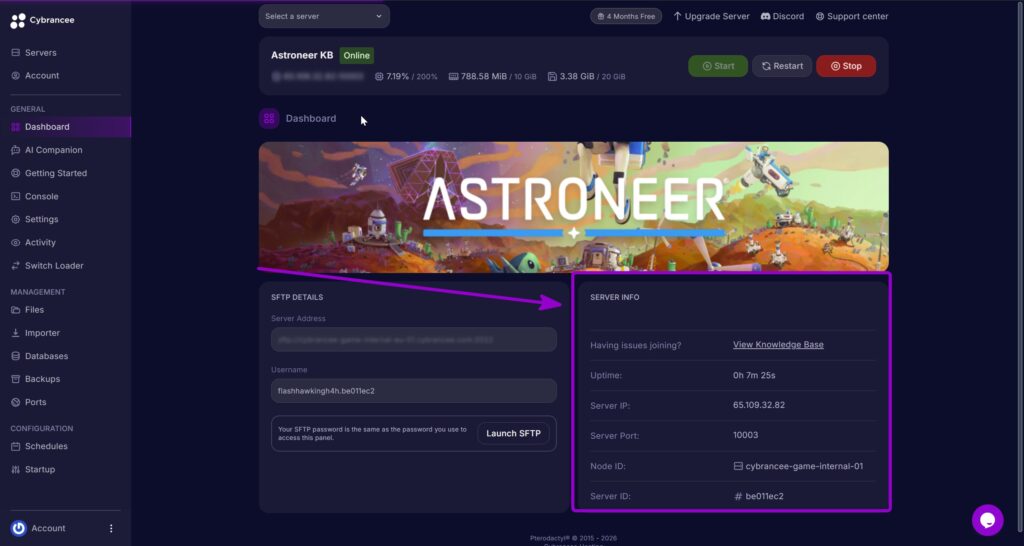The height and width of the screenshot is (546, 1024).
Task: Click the Discord logo icon
Action: coord(765,16)
